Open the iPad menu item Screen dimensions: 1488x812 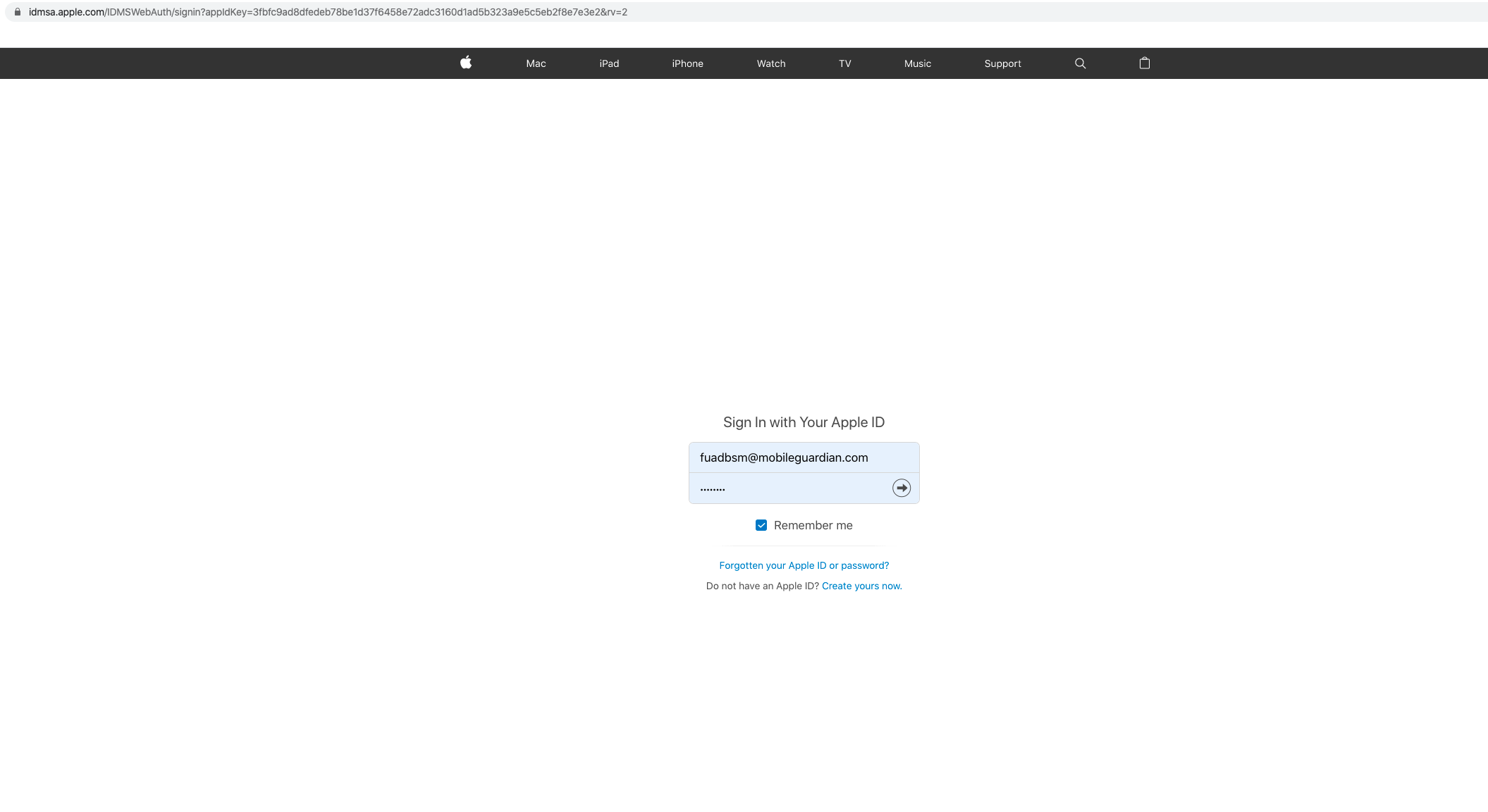point(609,63)
